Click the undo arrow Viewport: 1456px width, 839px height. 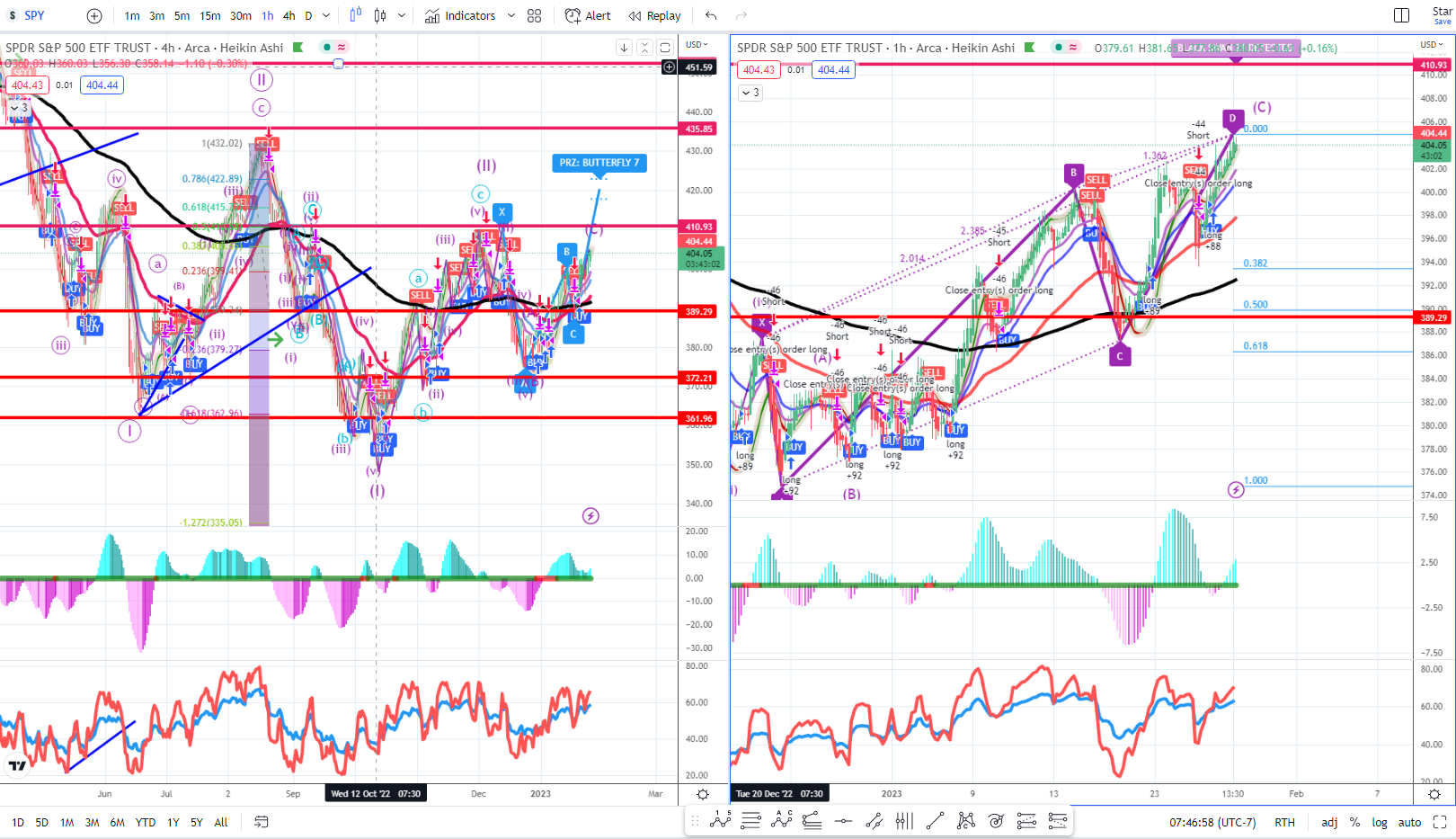click(x=711, y=15)
